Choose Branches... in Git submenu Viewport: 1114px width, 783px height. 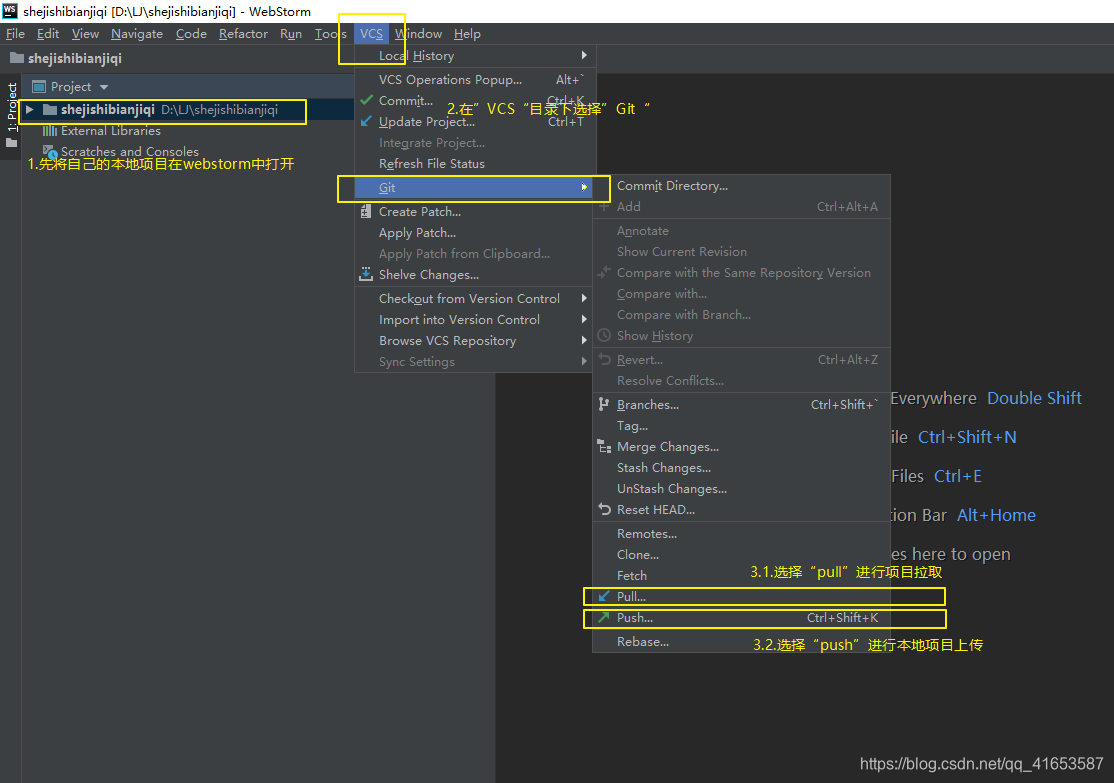pyautogui.click(x=742, y=404)
